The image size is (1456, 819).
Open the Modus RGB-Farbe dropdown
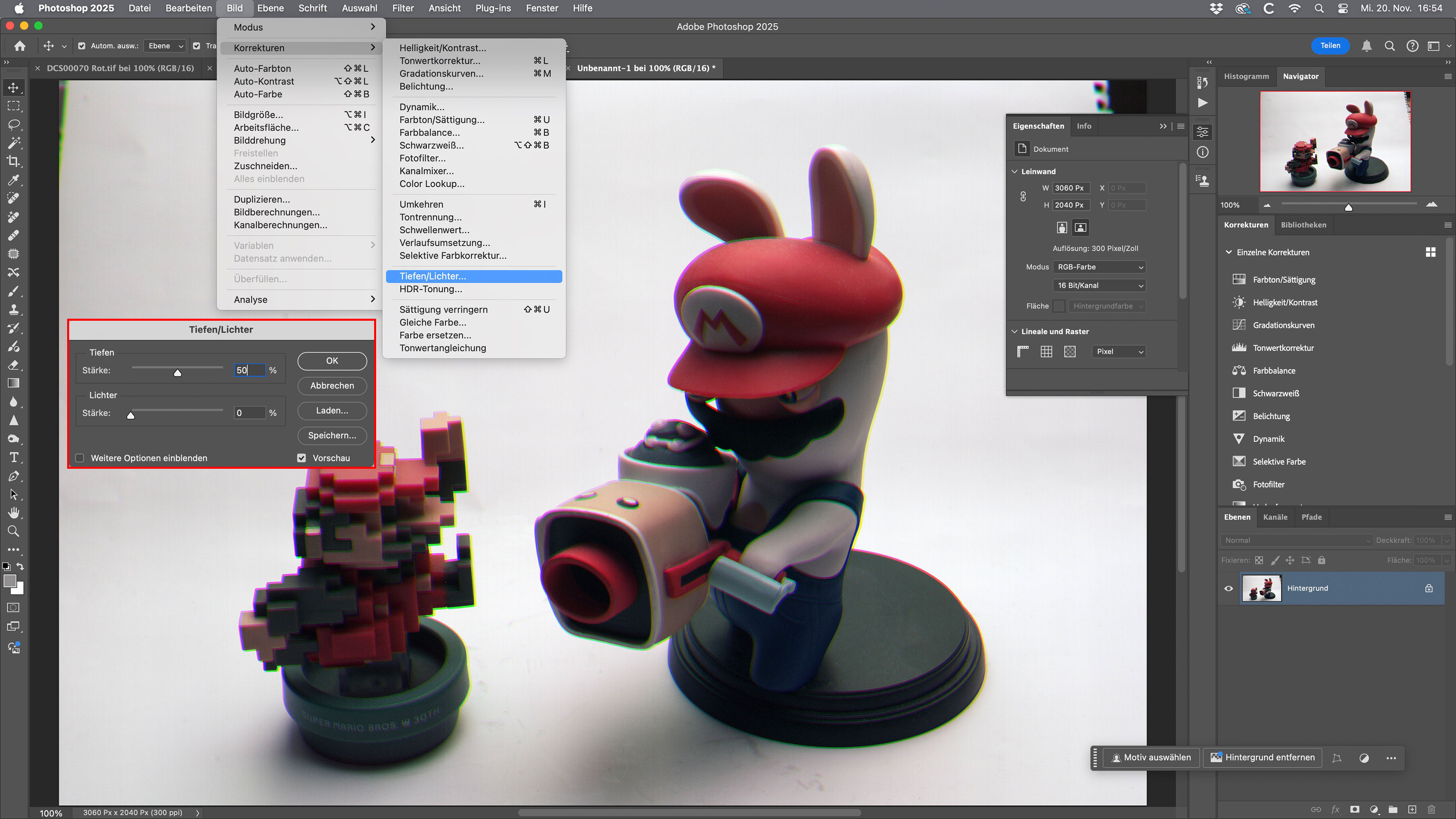point(1099,267)
